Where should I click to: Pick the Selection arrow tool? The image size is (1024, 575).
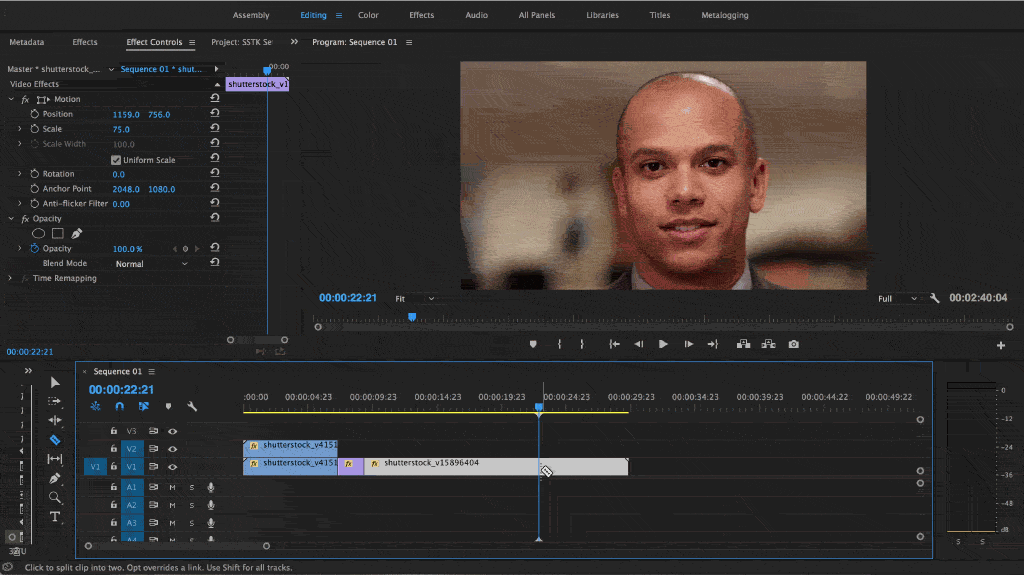[x=54, y=383]
